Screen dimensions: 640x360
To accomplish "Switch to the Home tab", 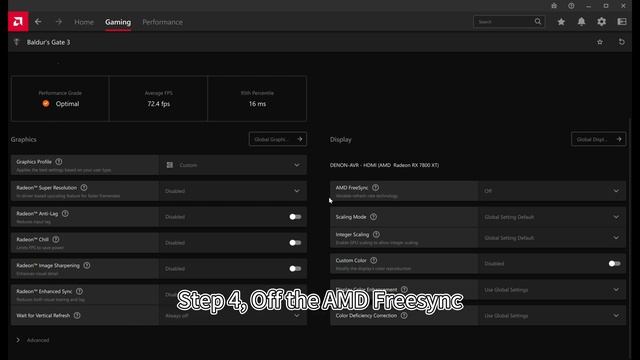I will (x=84, y=22).
